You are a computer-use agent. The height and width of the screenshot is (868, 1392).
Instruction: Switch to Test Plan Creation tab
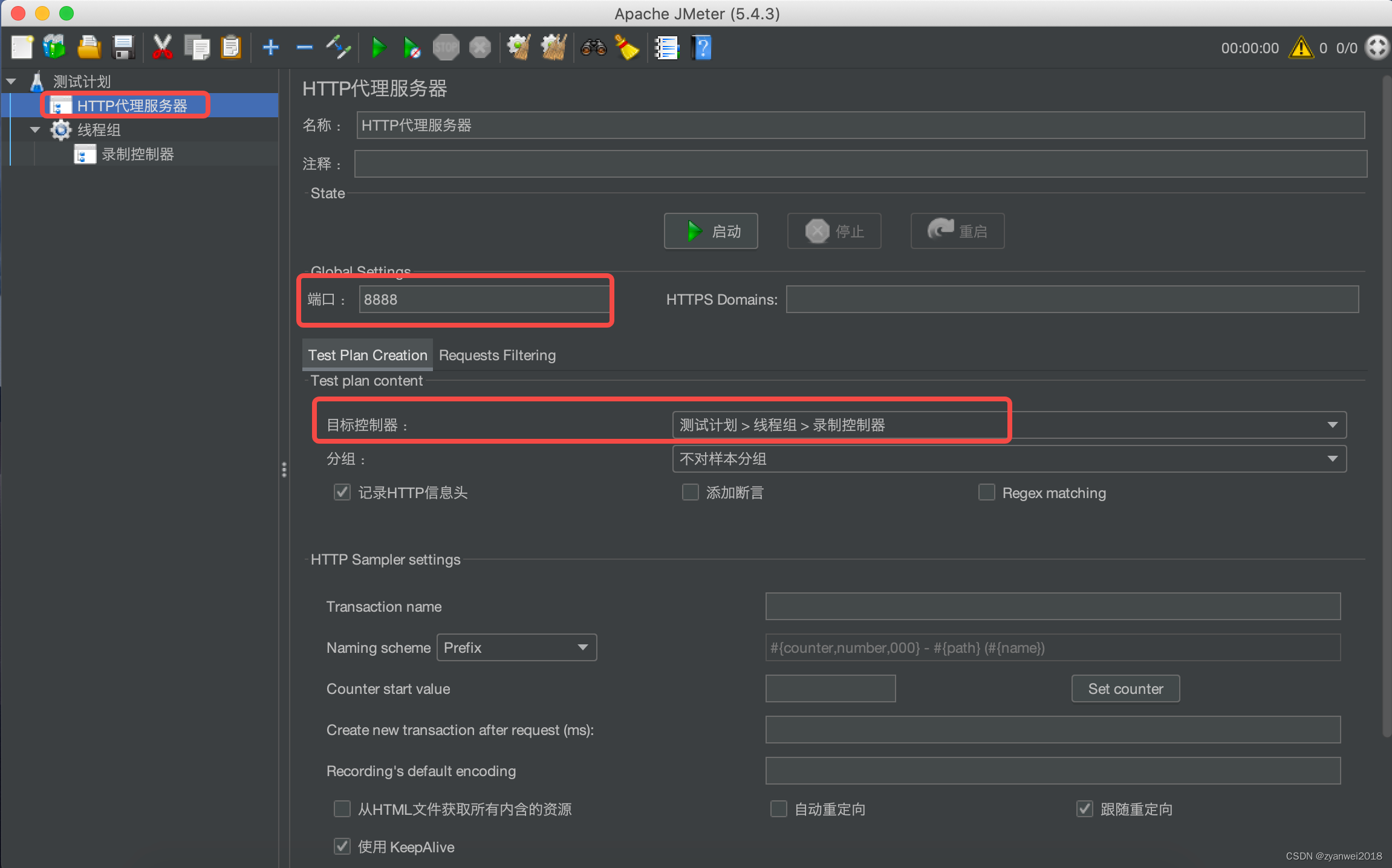tap(368, 355)
